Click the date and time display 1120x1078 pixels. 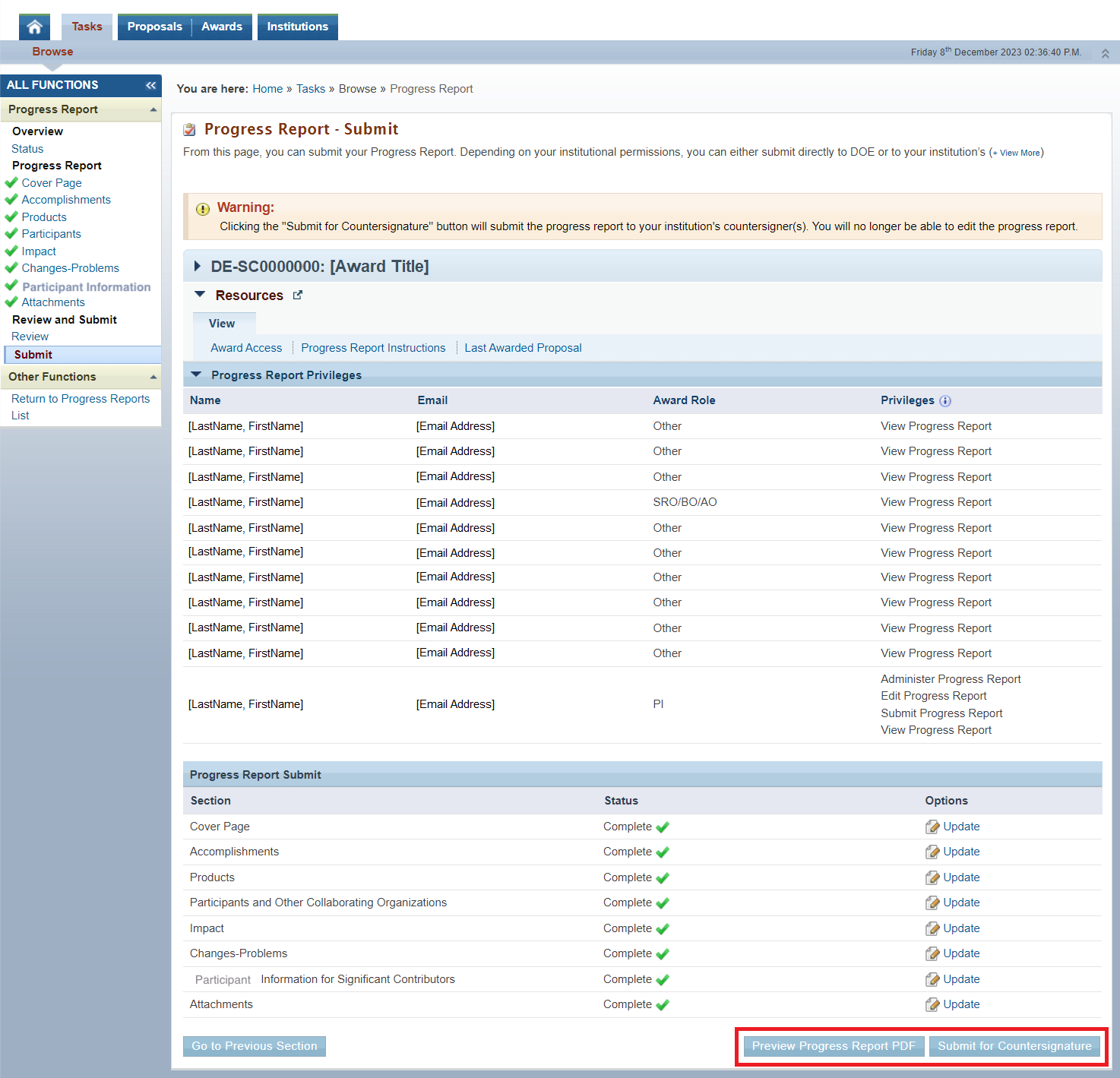pos(995,52)
